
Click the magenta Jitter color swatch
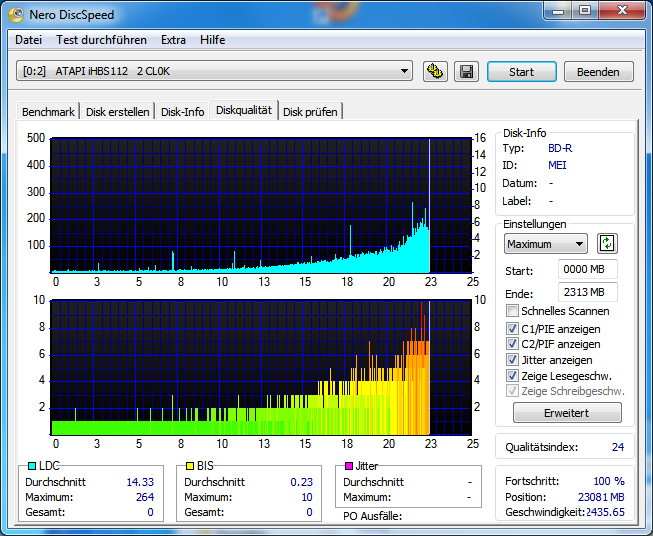[x=349, y=466]
